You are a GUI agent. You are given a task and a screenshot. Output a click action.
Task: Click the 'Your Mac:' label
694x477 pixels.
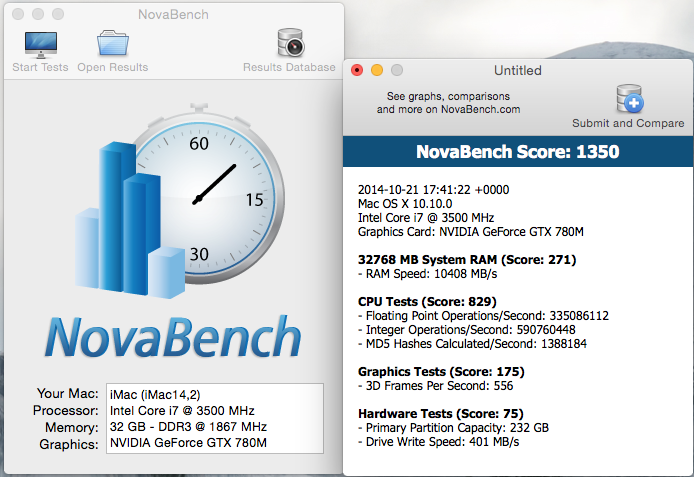[68, 393]
